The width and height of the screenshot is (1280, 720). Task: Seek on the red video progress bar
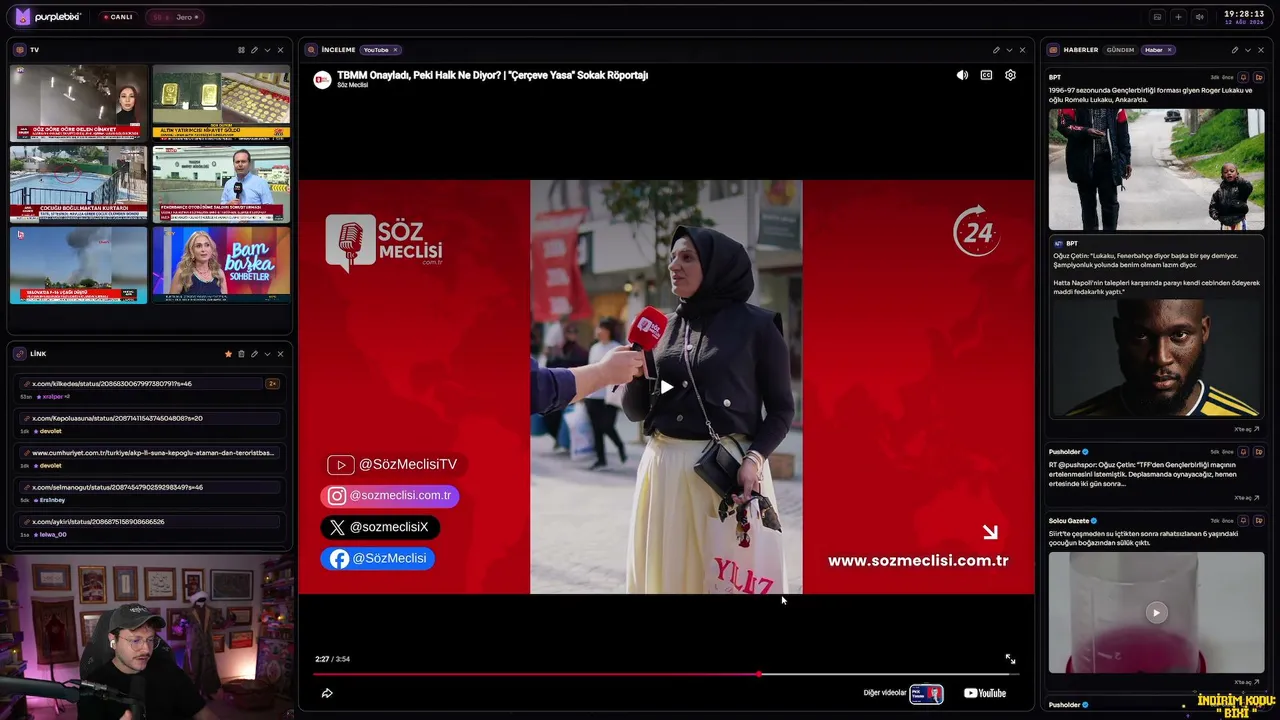point(666,674)
